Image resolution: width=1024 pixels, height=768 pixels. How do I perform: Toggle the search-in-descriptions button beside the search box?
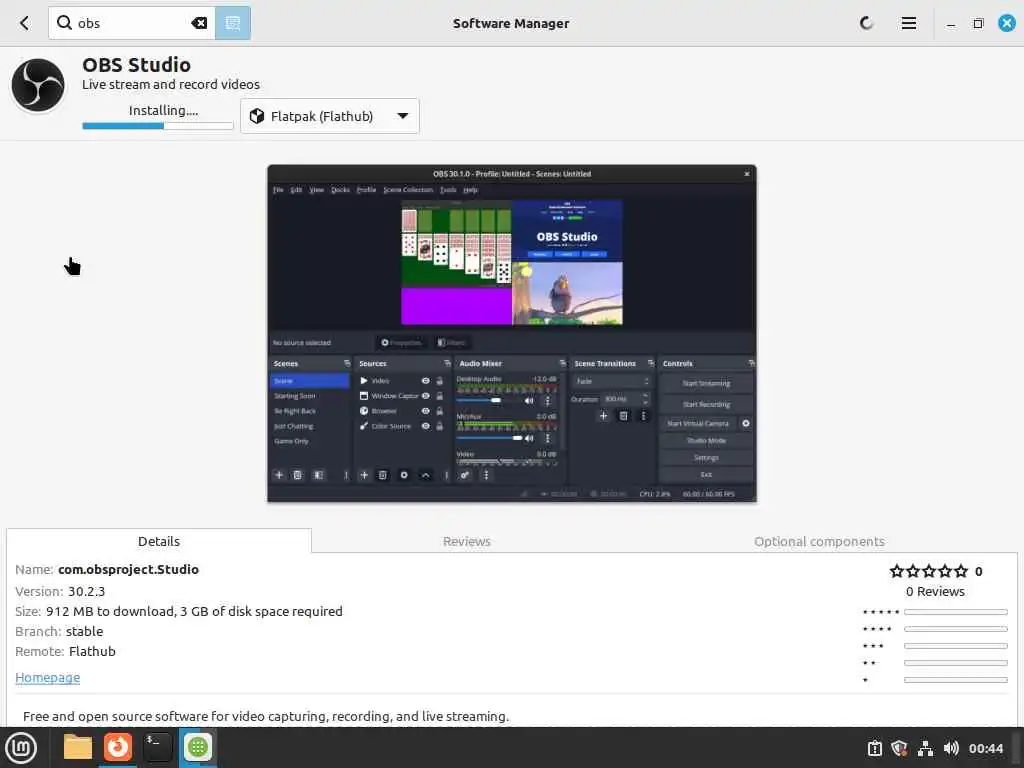[x=232, y=24]
